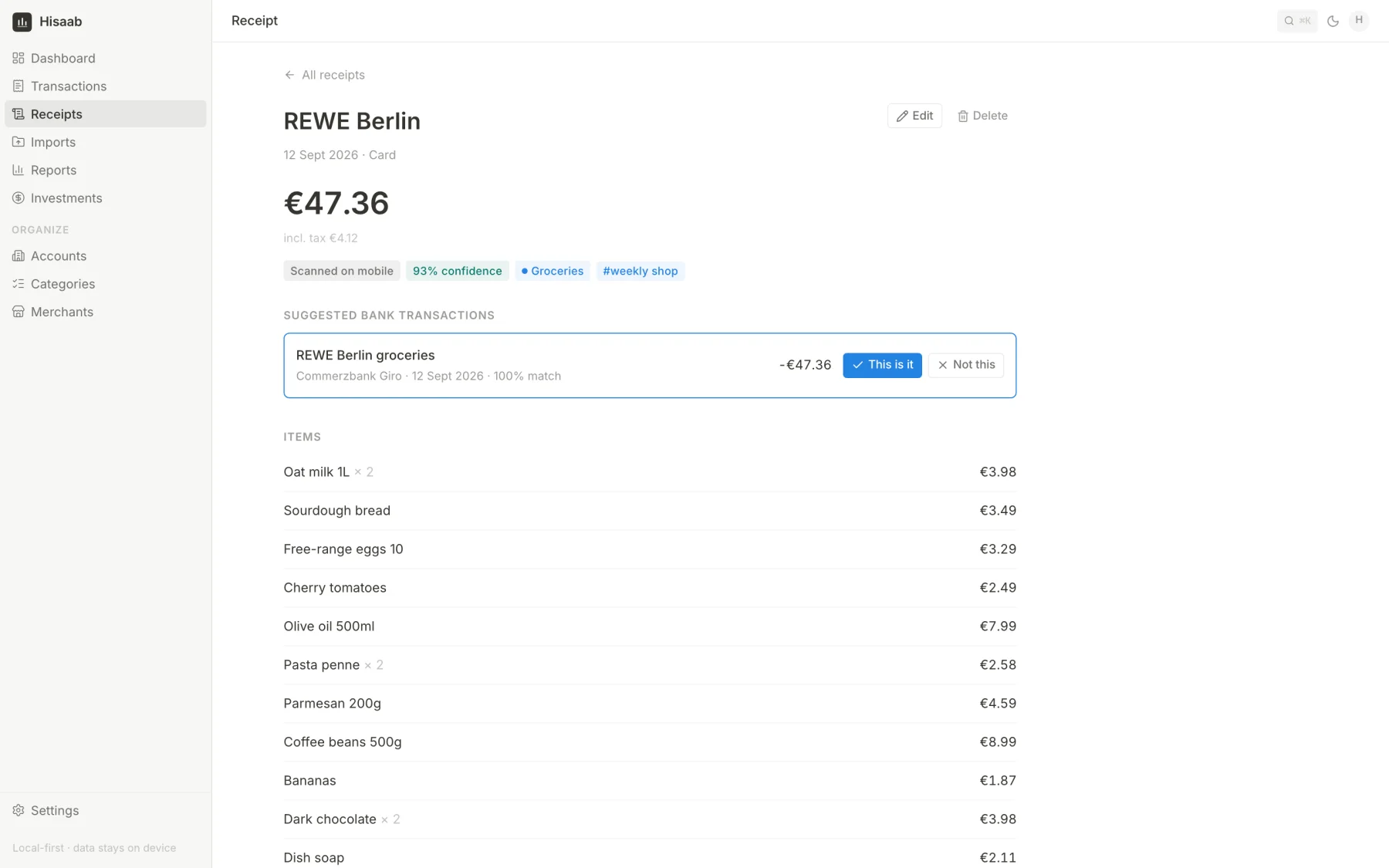Image resolution: width=1389 pixels, height=868 pixels.
Task: Click the 12 Sept 2026 · Card line
Action: point(340,155)
